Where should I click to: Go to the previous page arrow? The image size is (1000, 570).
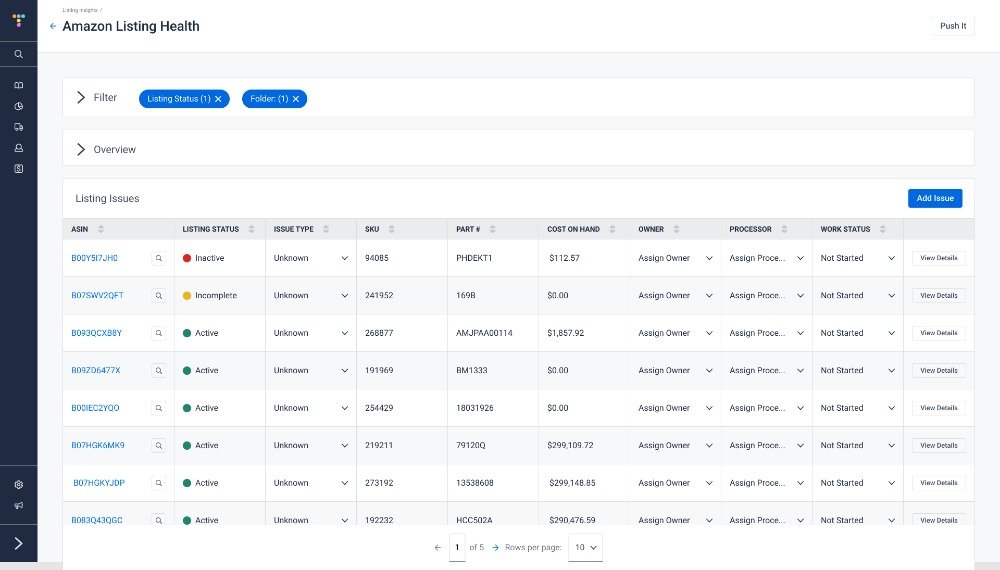[x=438, y=548]
